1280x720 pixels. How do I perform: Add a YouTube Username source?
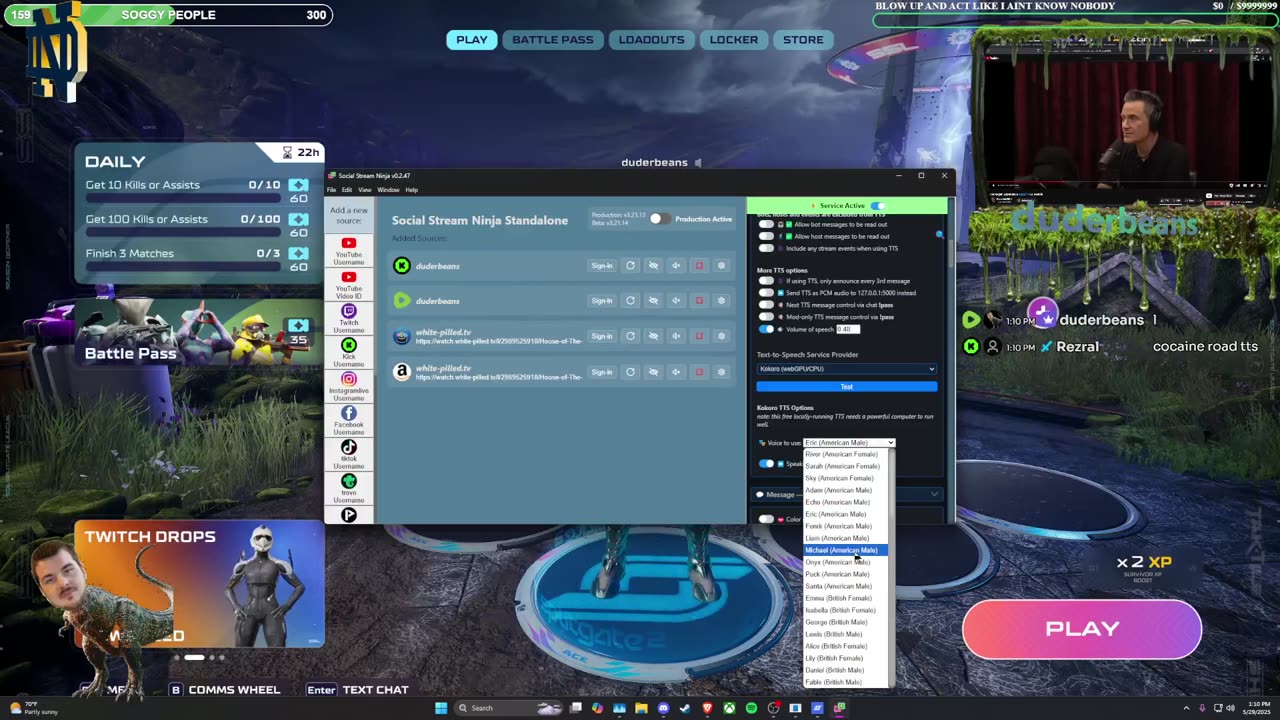point(348,251)
